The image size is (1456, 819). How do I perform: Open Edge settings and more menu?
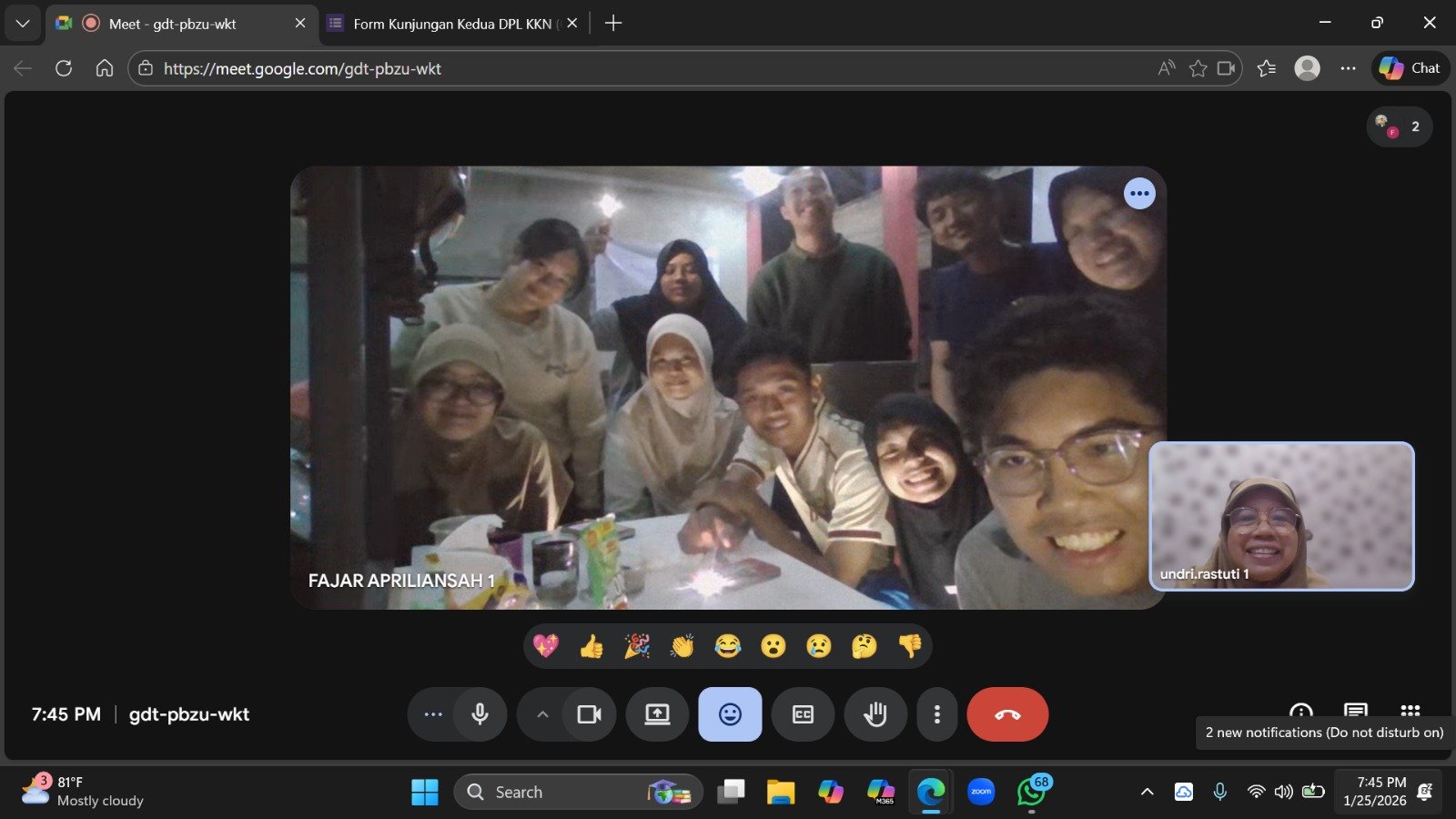[1348, 68]
